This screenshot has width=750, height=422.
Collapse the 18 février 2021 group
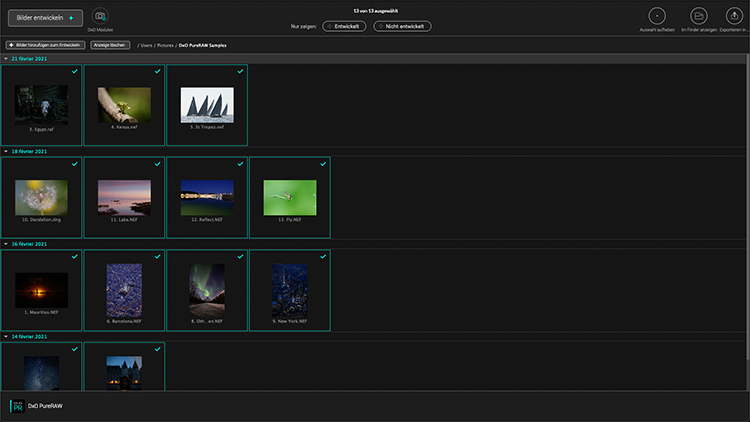6,151
